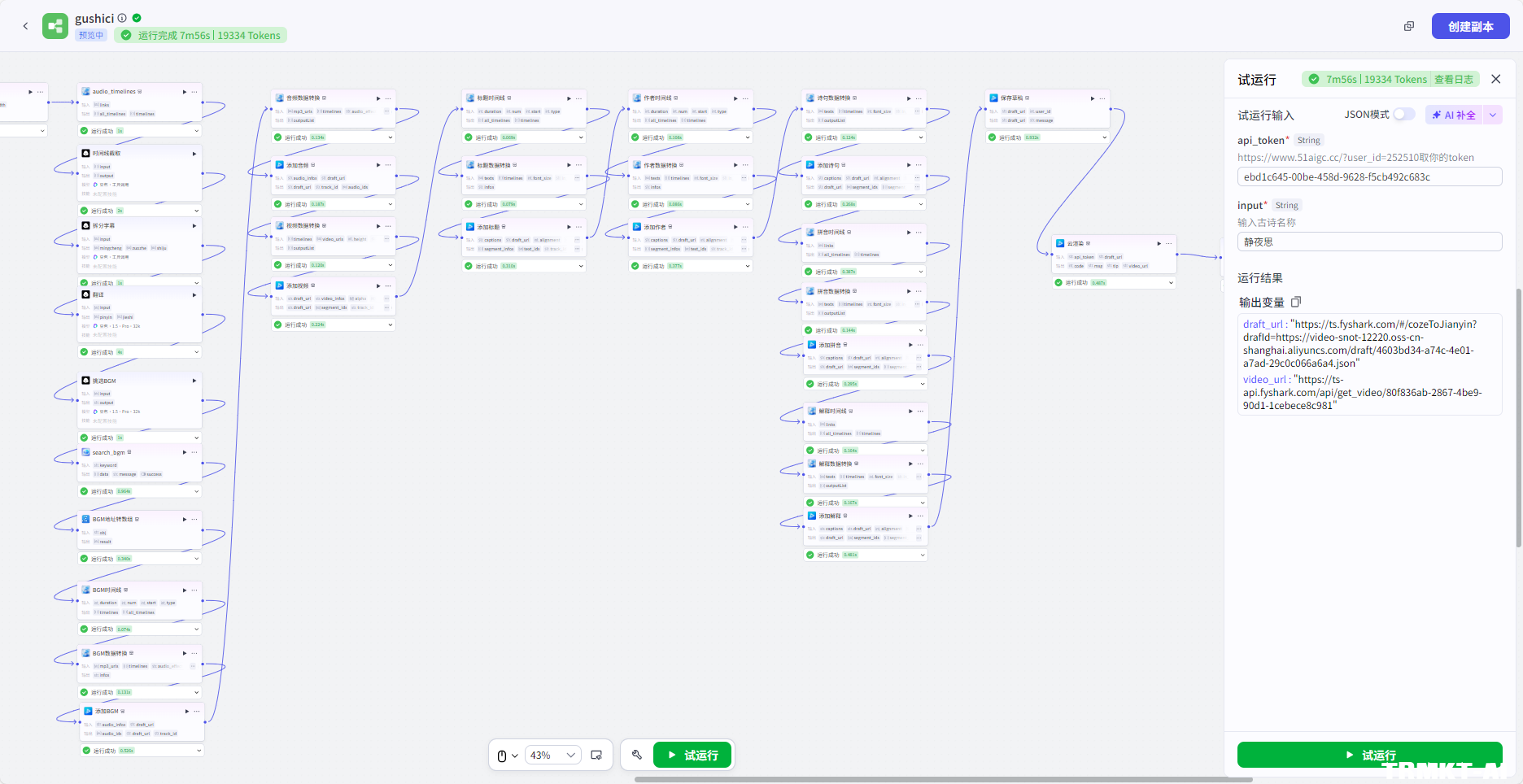This screenshot has height=784, width=1523.
Task: Expand the arrow beside AI 补全
Action: coord(1493,115)
